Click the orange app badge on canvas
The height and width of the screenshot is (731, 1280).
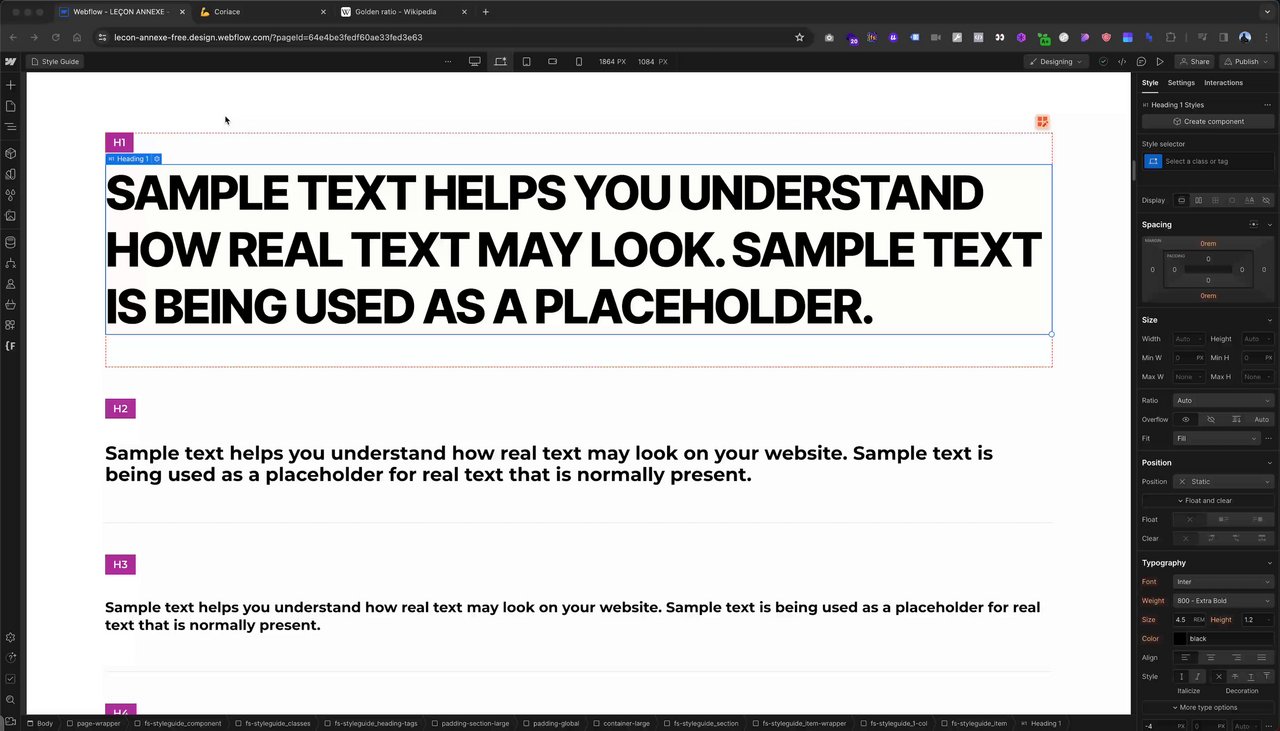1042,122
